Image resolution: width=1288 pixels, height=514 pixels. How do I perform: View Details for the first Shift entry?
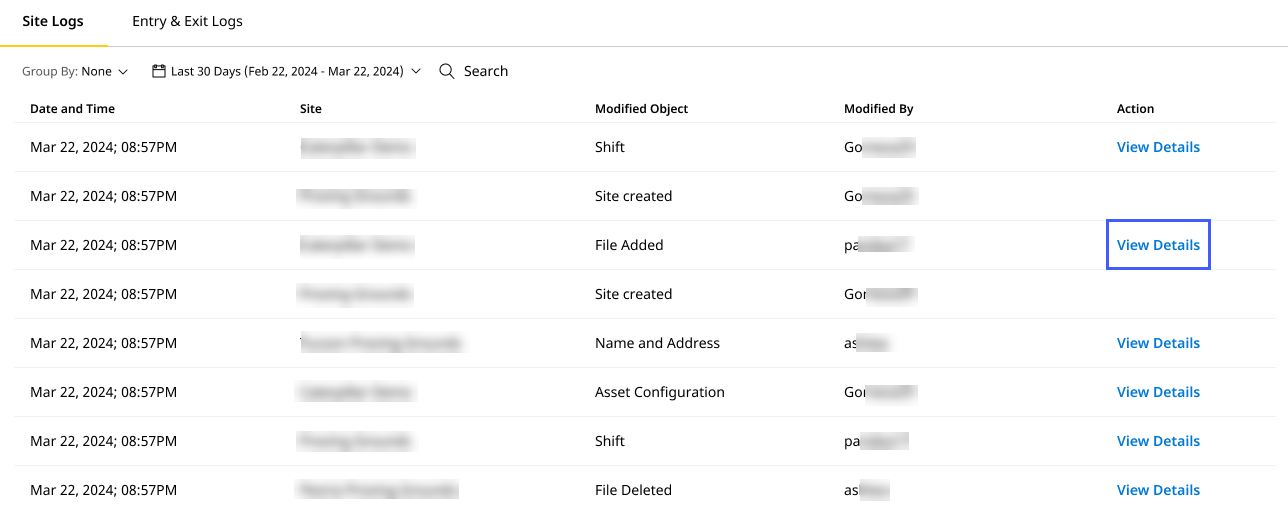pyautogui.click(x=1158, y=147)
